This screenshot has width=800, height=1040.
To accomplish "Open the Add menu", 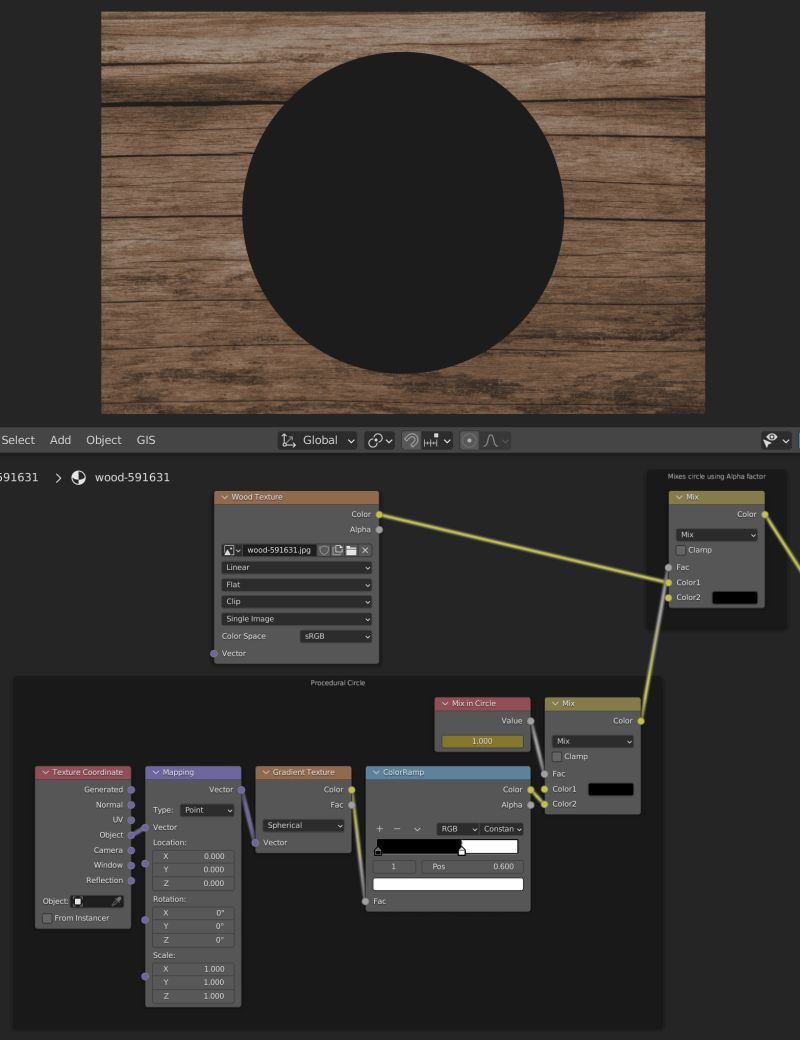I will pyautogui.click(x=60, y=440).
